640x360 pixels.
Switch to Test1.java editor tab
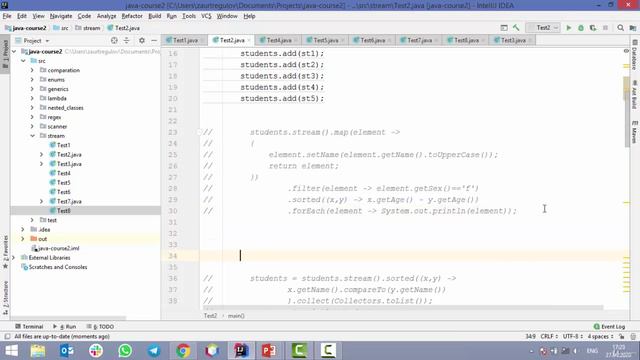coord(184,40)
